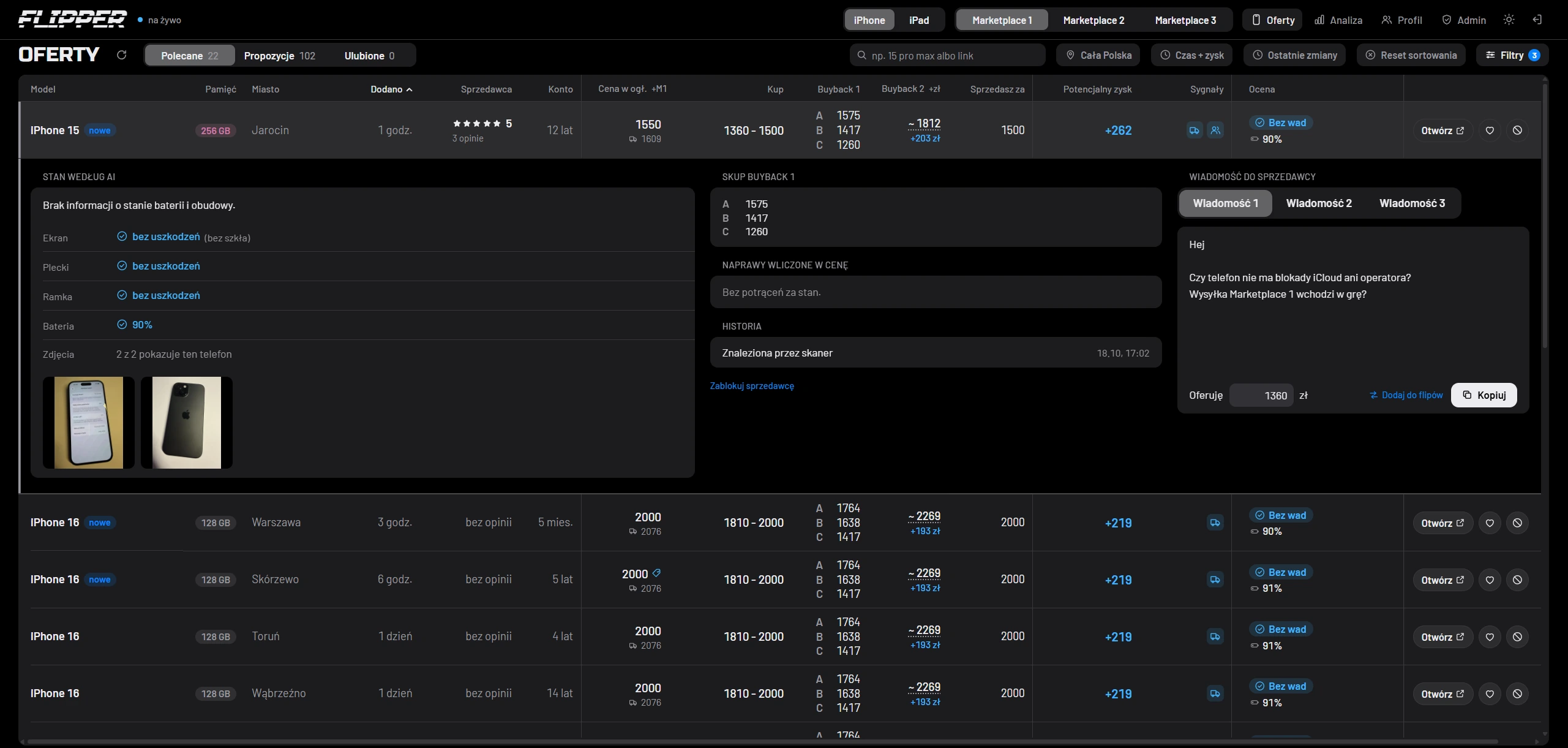Switch to Marketplace 3
Image resolution: width=1568 pixels, height=748 pixels.
point(1185,20)
